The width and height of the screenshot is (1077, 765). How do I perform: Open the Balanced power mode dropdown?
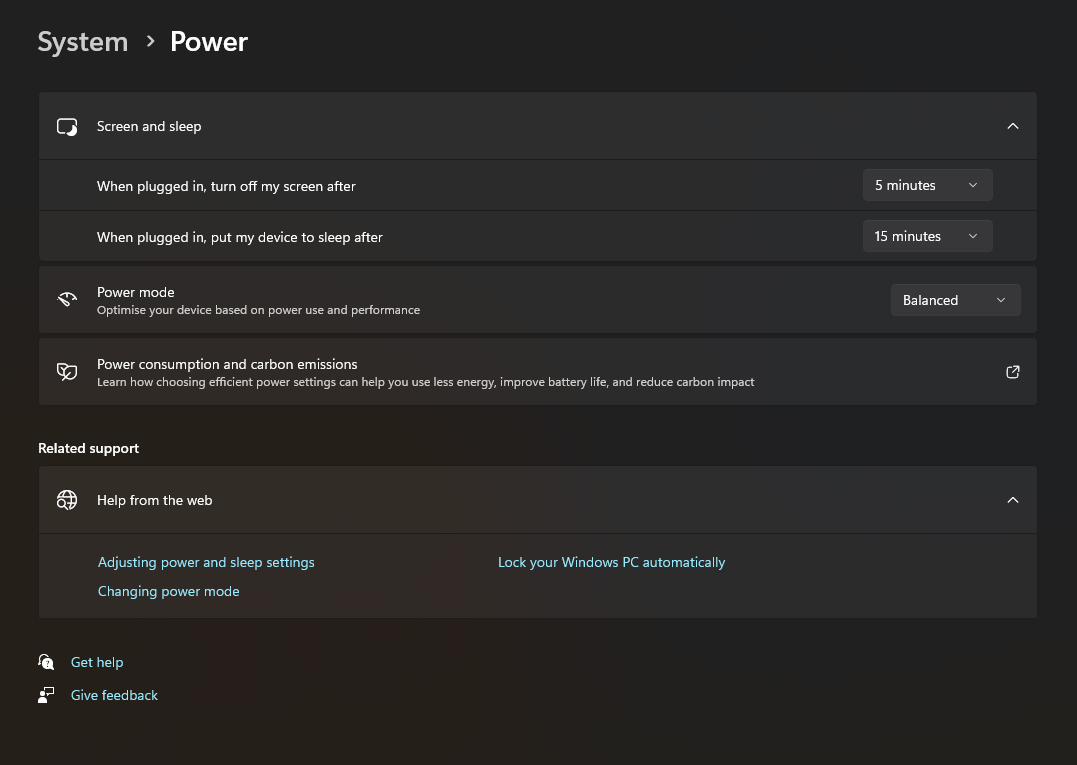coord(955,300)
